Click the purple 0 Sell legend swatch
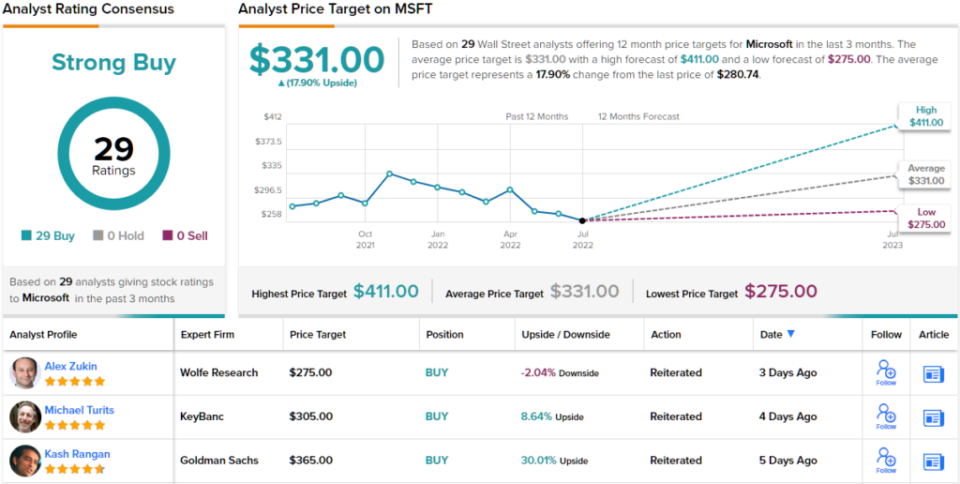 (x=167, y=236)
